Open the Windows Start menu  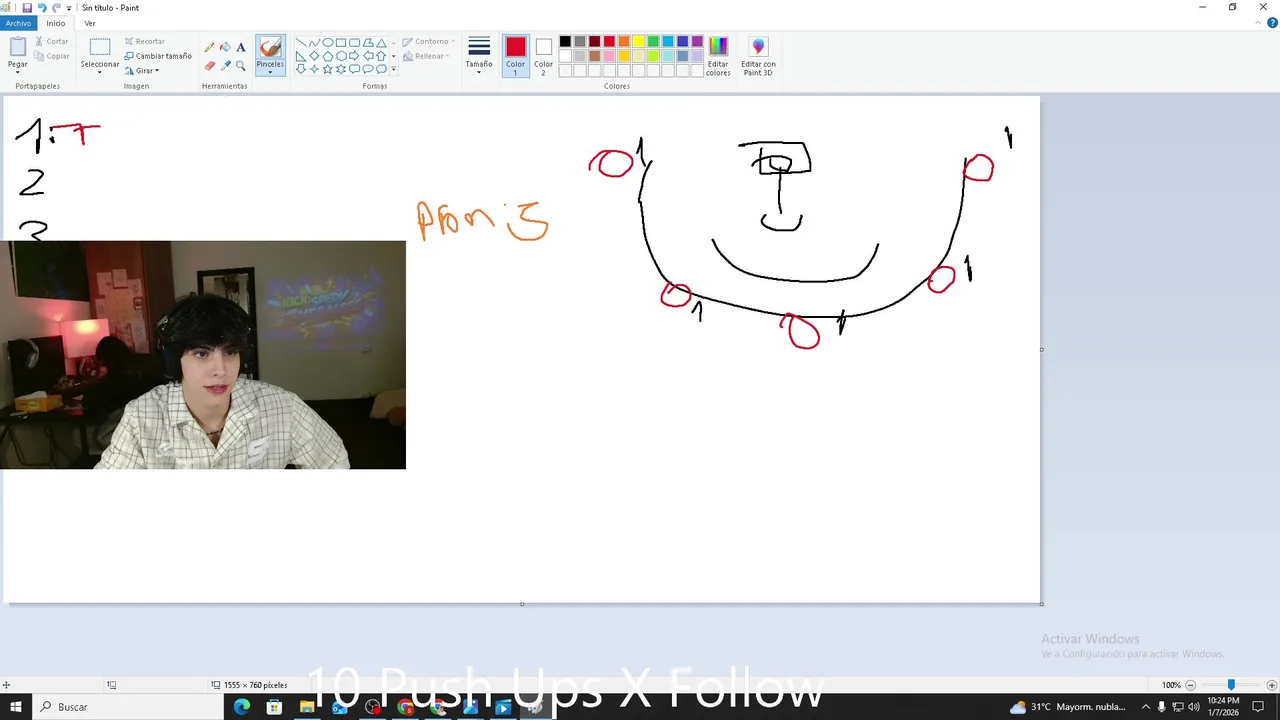point(16,707)
